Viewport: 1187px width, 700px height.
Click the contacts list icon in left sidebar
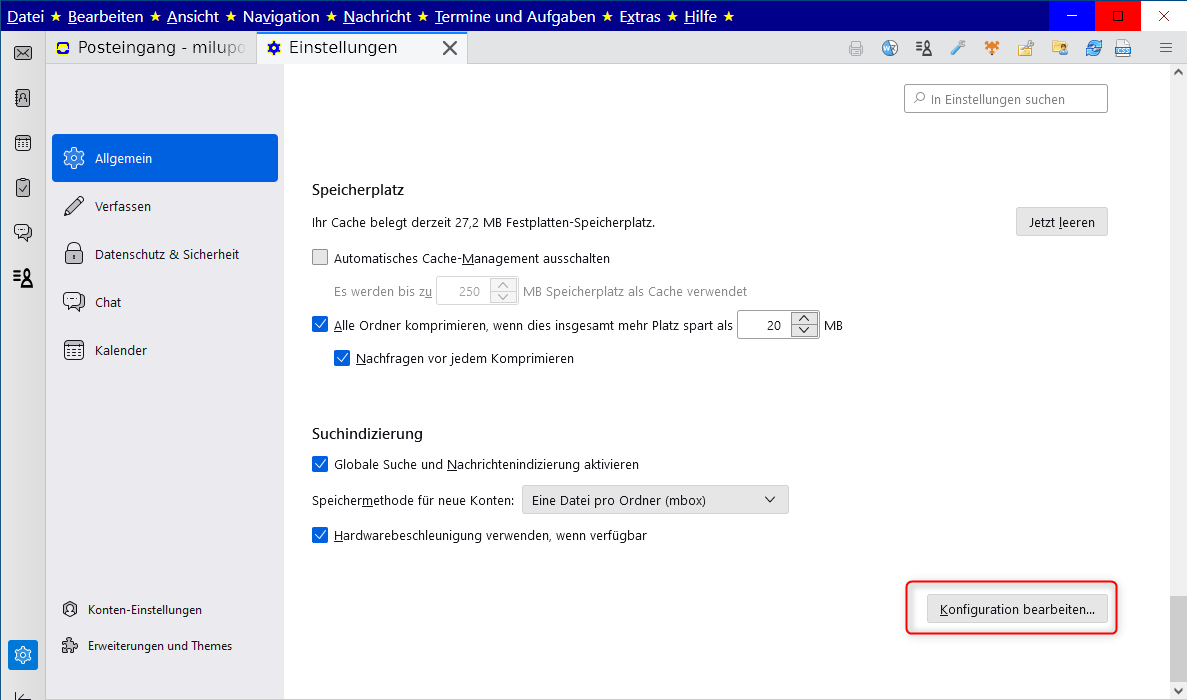23,278
